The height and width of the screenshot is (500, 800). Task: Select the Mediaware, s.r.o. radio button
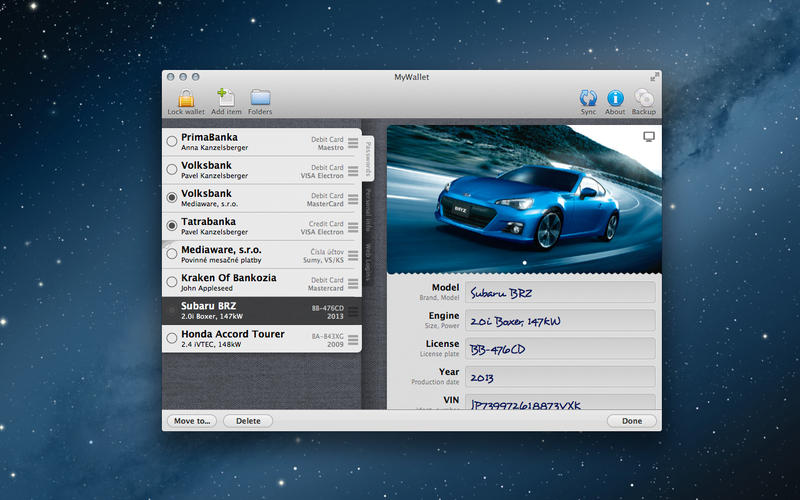coord(172,253)
